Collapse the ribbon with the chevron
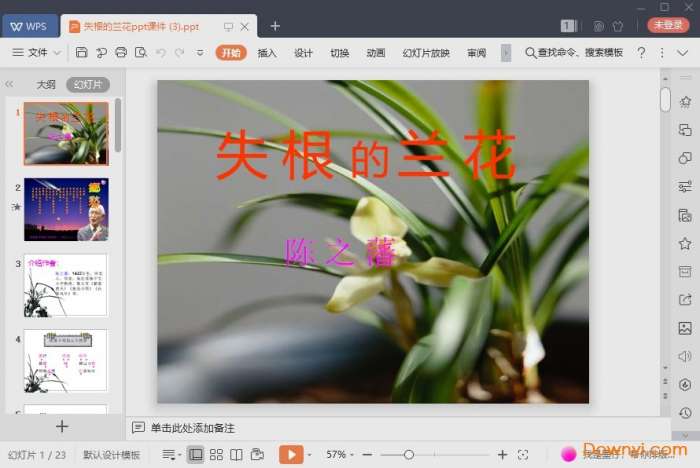Image resolution: width=700 pixels, height=468 pixels. click(x=683, y=53)
